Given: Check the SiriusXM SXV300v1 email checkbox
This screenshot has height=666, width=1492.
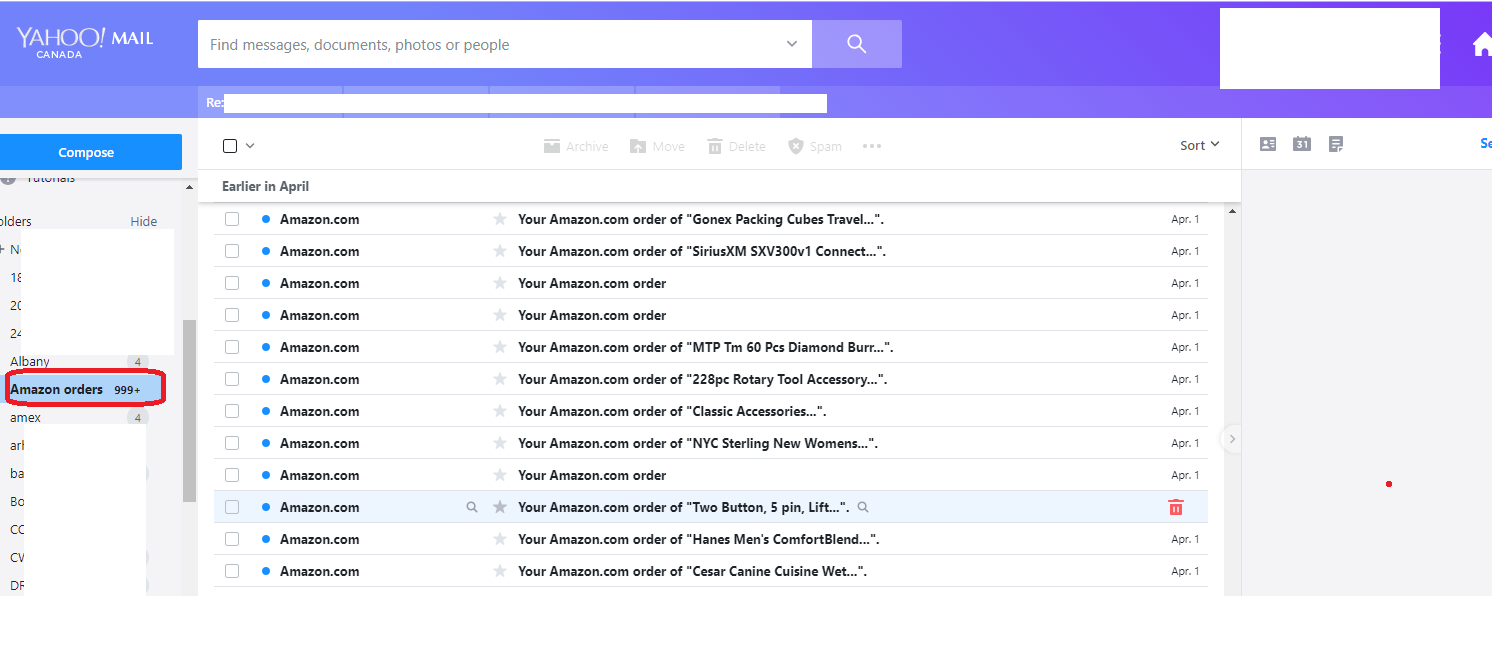Looking at the screenshot, I should coord(232,251).
